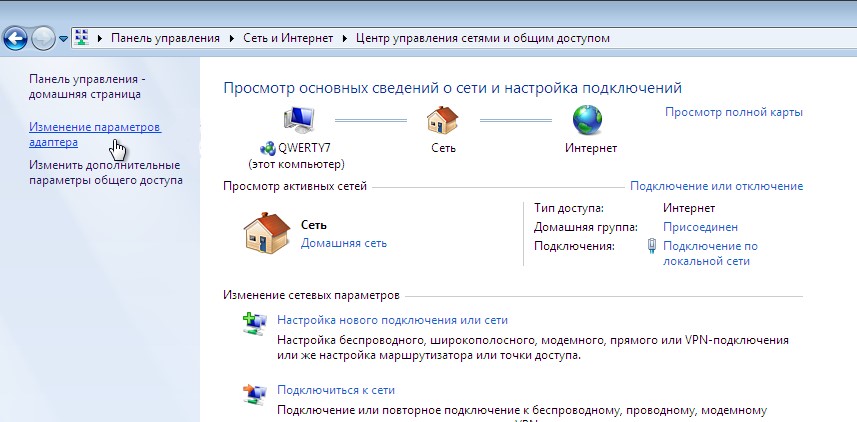
Task: Click Подключение или отключение link
Action: (x=717, y=186)
